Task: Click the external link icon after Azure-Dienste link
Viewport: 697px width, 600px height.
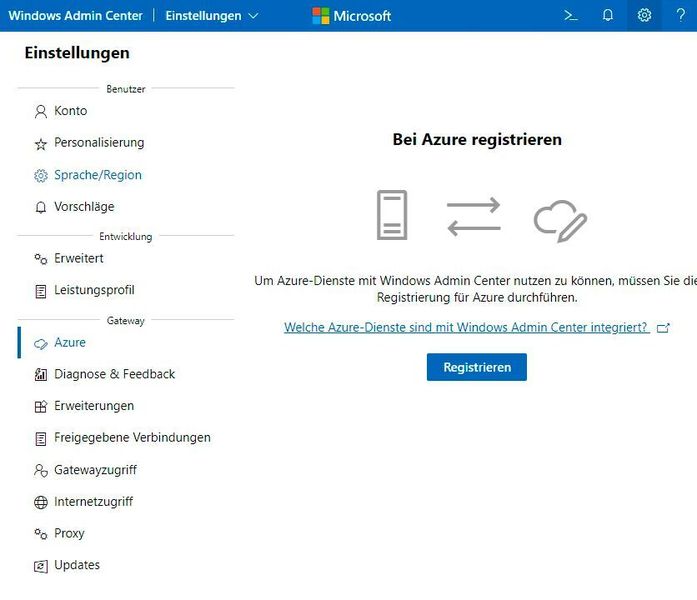Action: pyautogui.click(x=663, y=328)
